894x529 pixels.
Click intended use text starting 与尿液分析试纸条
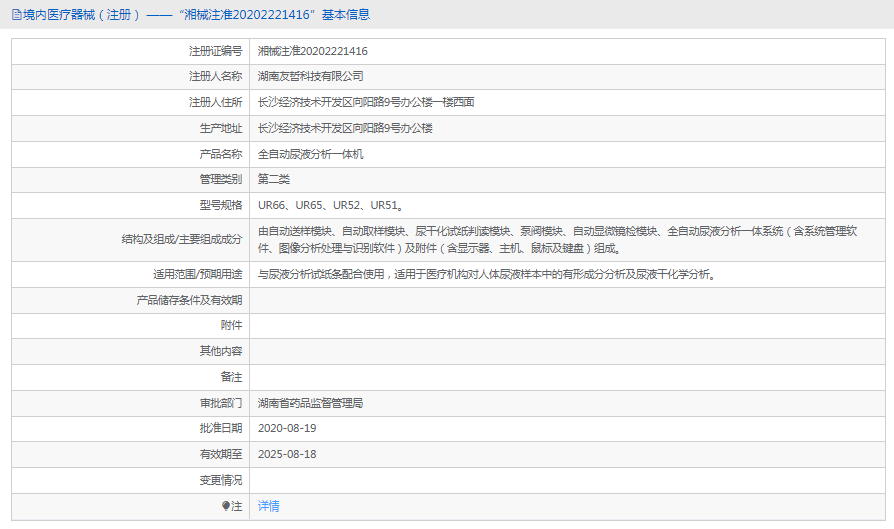487,274
